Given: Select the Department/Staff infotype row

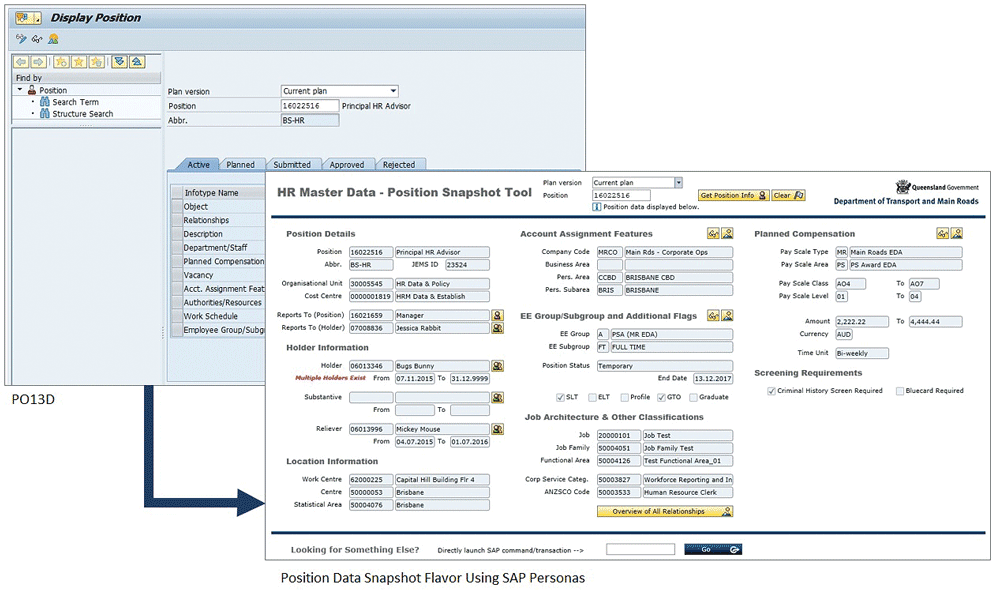Looking at the screenshot, I should tap(219, 247).
